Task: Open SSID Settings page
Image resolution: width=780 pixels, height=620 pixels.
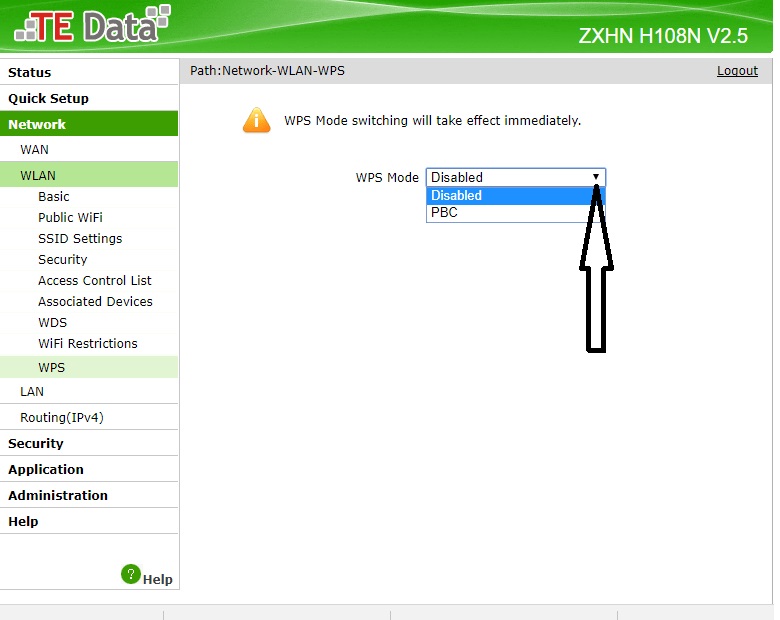Action: coord(80,238)
